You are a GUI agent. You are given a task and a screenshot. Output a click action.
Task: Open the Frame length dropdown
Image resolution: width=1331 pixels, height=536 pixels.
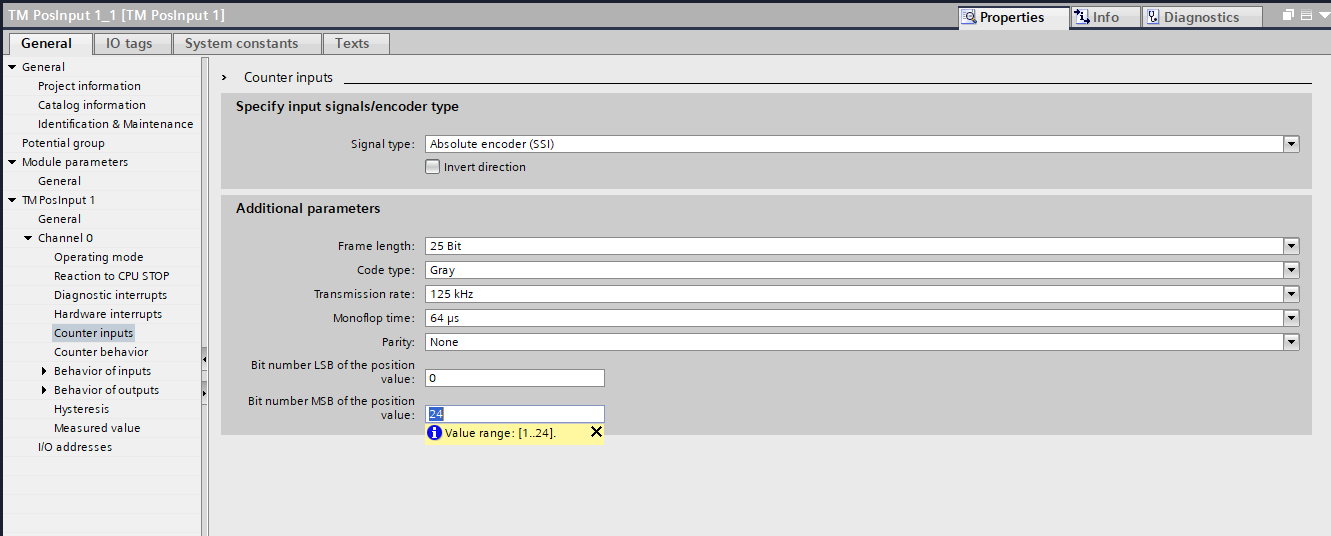[1292, 246]
